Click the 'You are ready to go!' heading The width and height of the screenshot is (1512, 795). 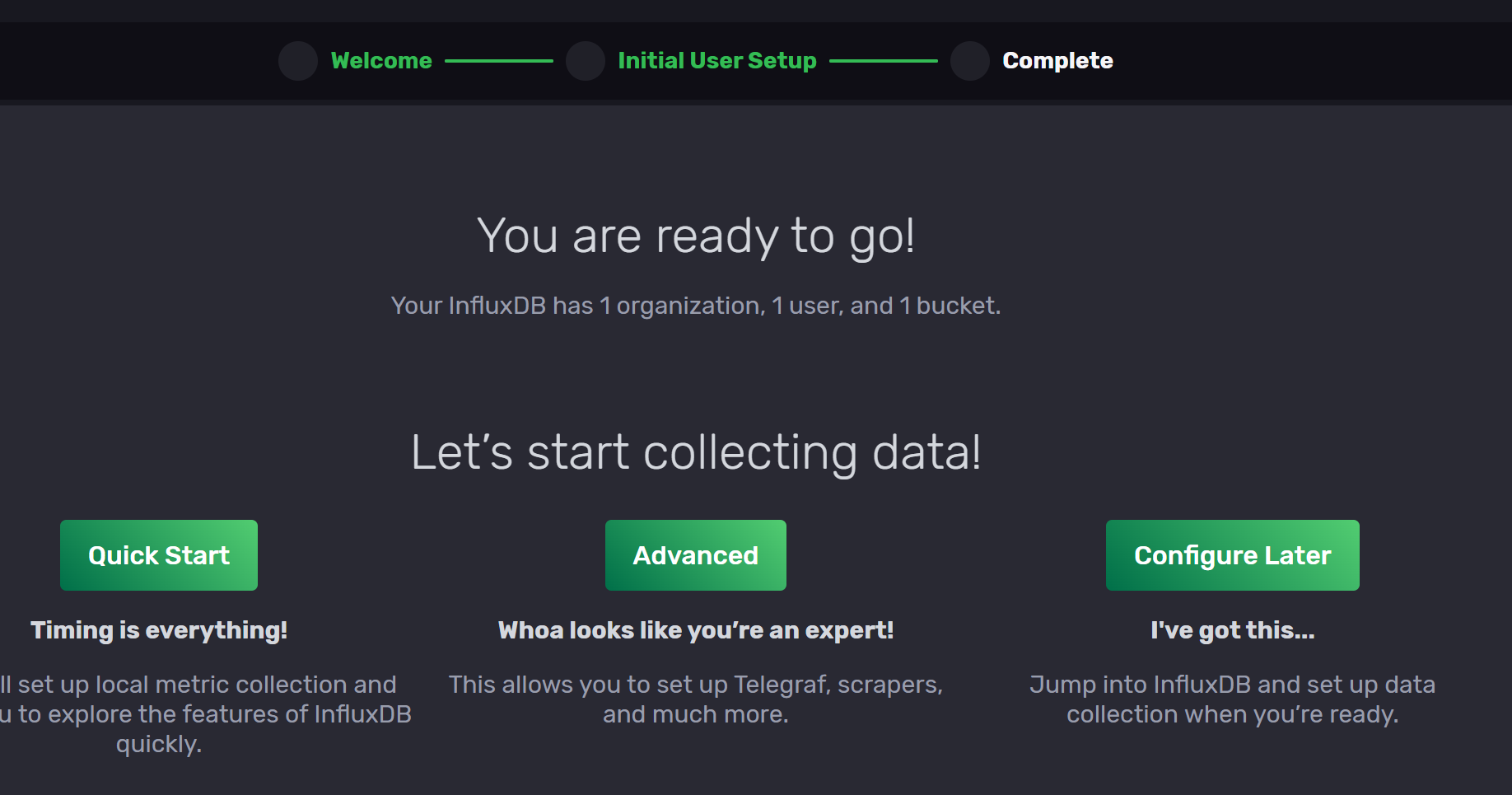[x=696, y=236]
